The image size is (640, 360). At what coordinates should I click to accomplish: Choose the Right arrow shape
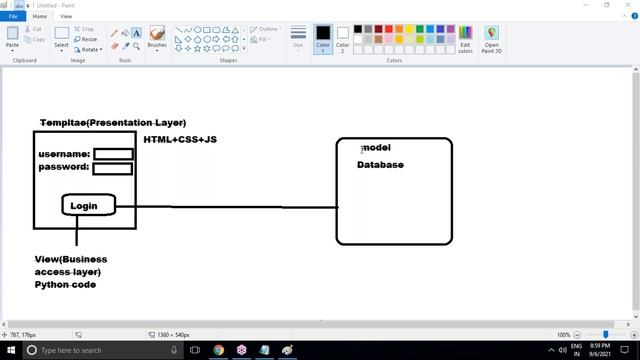click(216, 40)
